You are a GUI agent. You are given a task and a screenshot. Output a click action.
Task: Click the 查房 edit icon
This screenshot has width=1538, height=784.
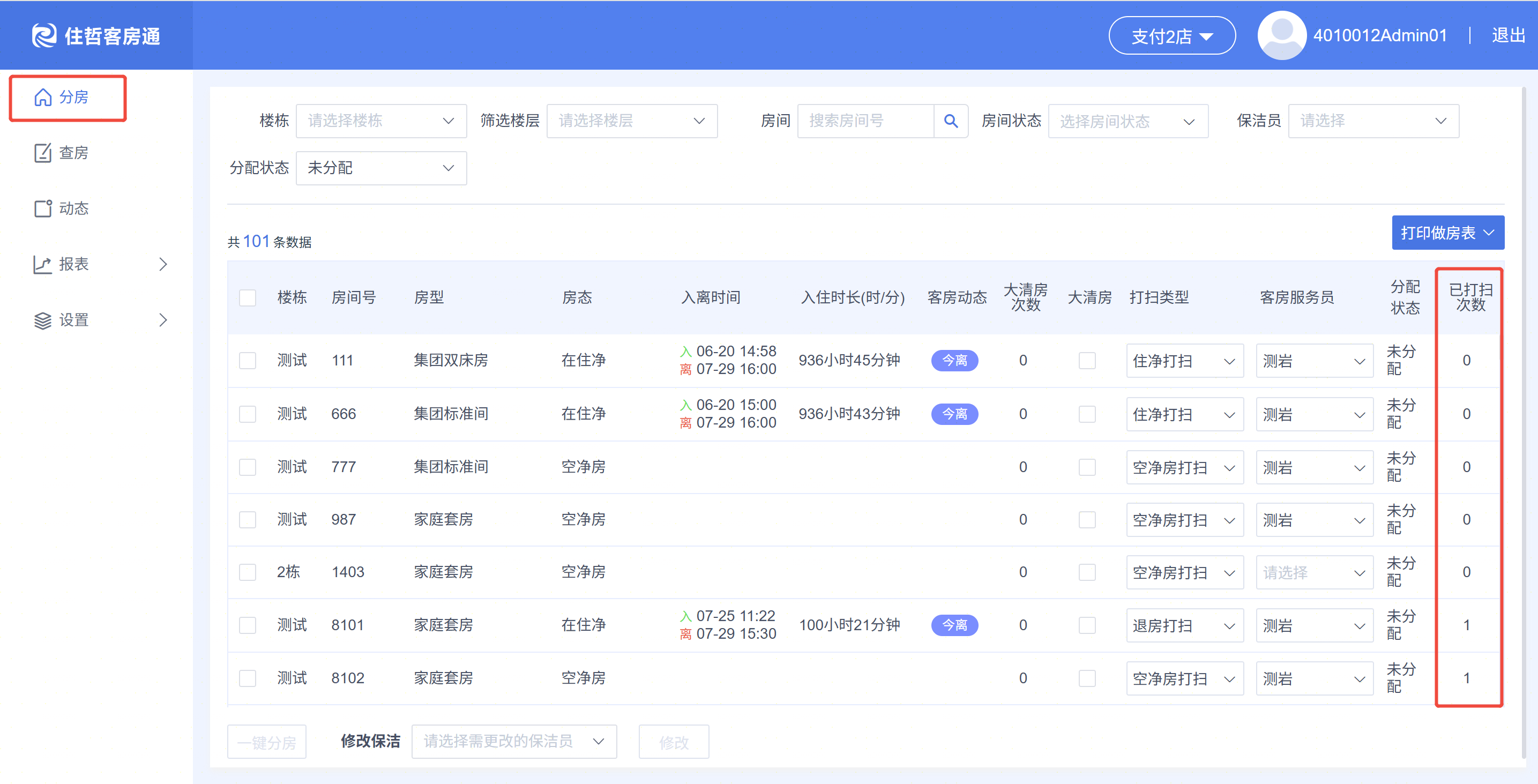(x=42, y=153)
